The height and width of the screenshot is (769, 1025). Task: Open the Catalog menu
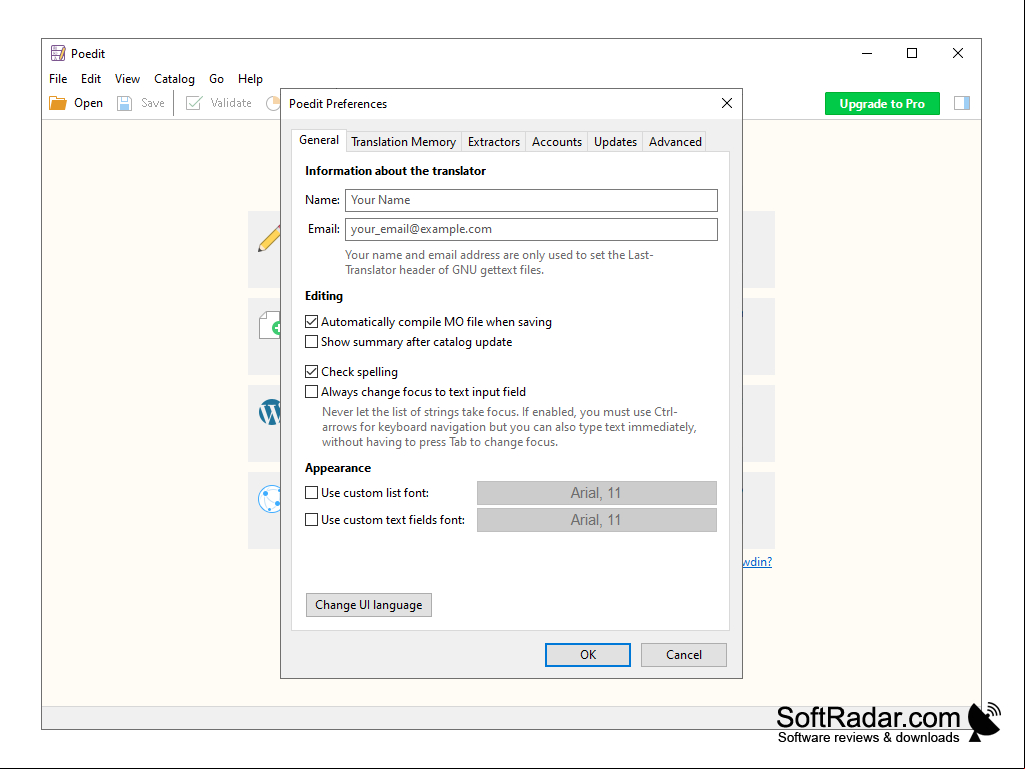[175, 79]
